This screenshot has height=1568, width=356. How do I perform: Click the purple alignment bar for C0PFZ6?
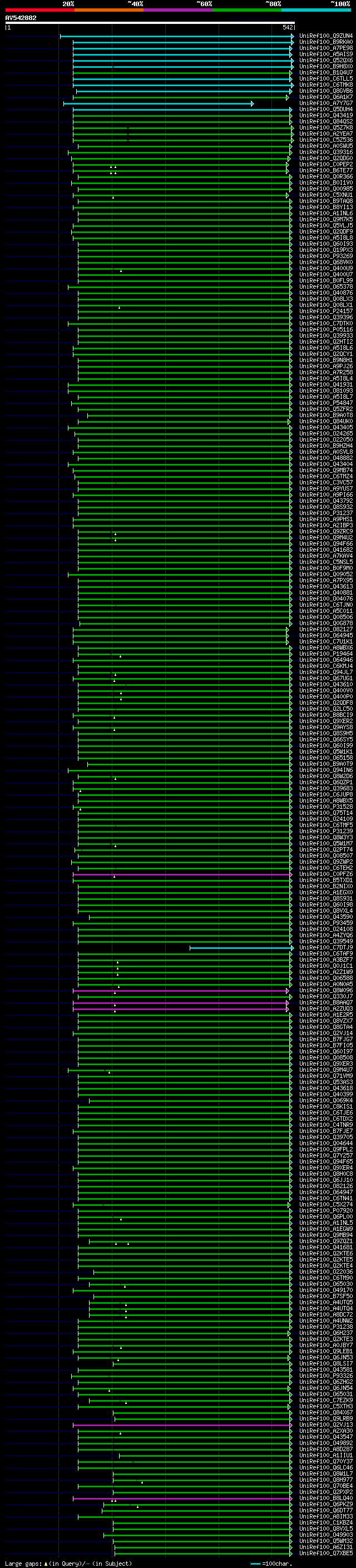(x=182, y=875)
